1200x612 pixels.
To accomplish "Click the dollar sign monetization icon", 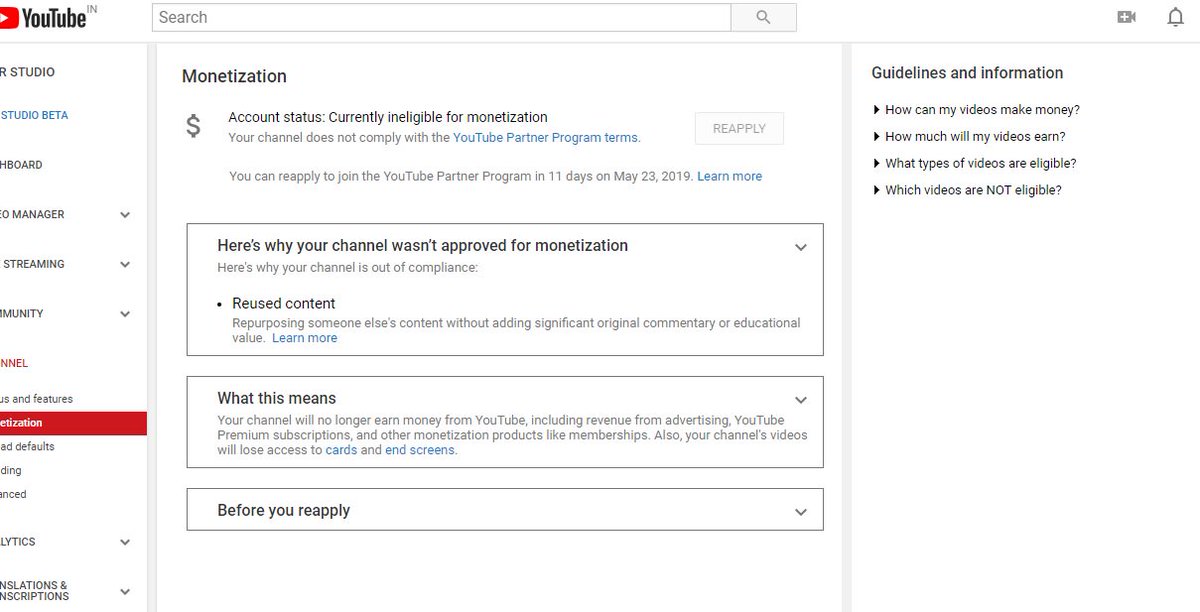I will pyautogui.click(x=194, y=126).
